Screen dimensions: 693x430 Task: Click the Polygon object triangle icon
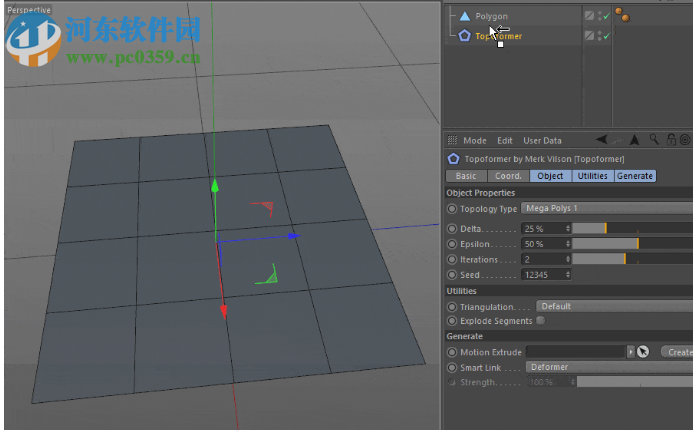(464, 16)
